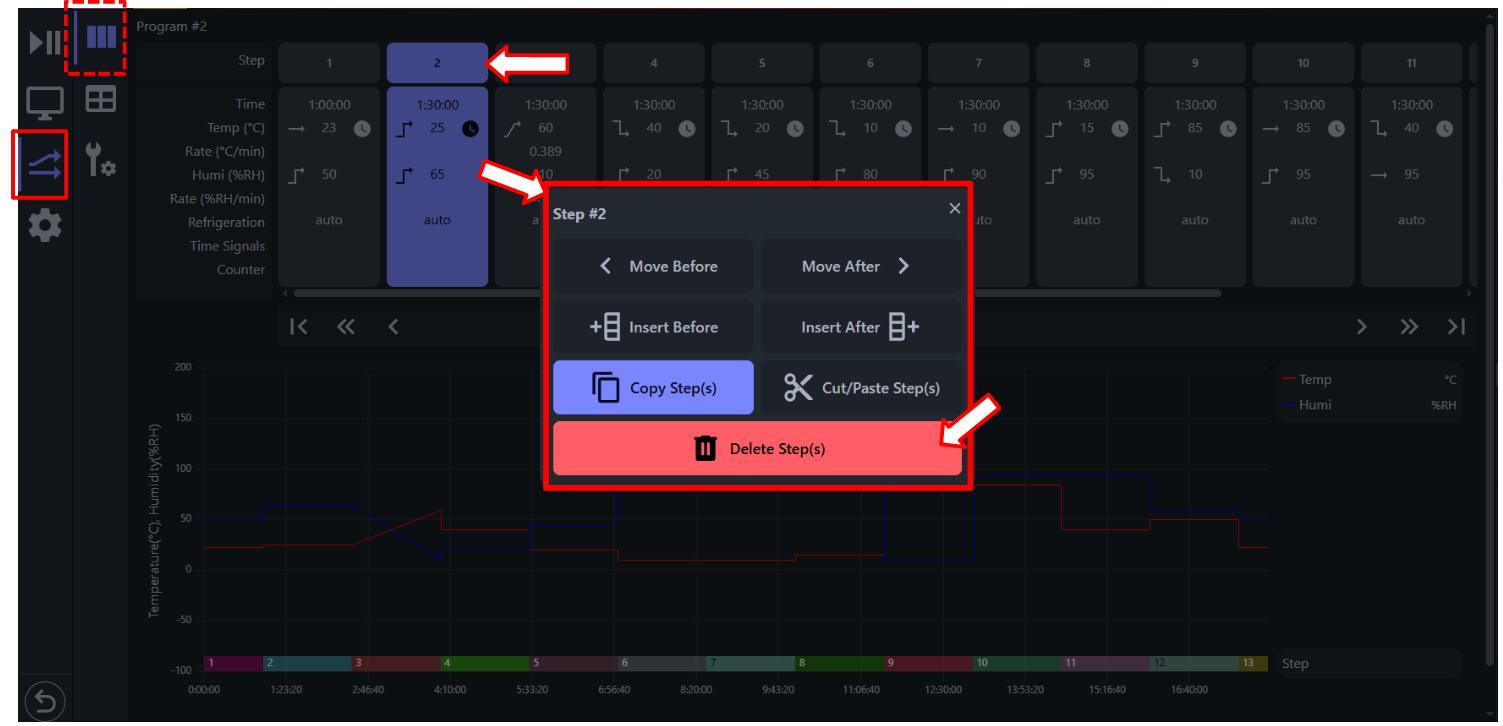Select step 5 header
This screenshot has height=726, width=1503.
(x=762, y=63)
